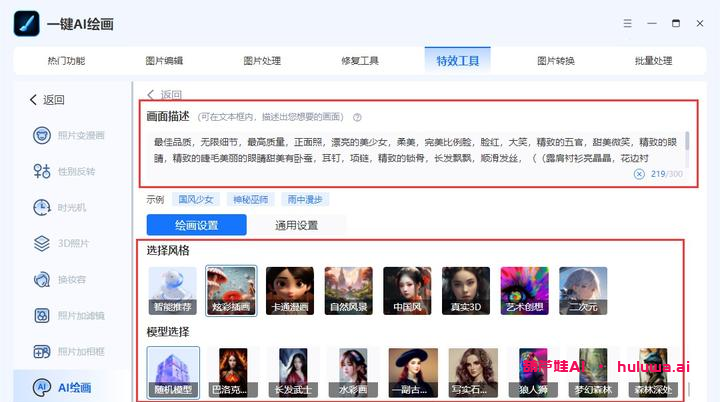The image size is (720, 402).
Task: Click the 换妆容 makeup icon
Action: point(42,279)
